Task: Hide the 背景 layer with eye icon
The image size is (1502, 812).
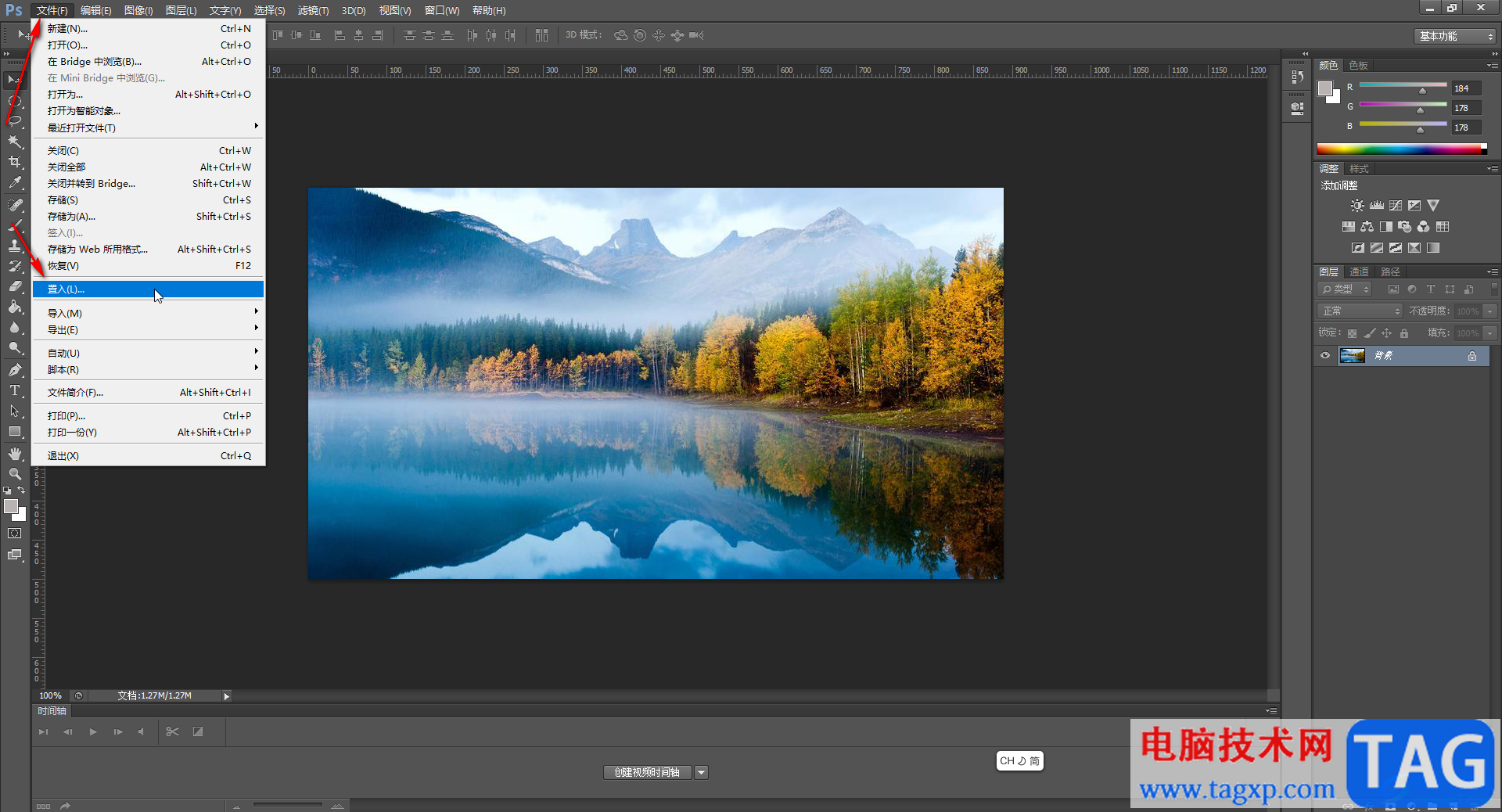Action: coord(1325,356)
